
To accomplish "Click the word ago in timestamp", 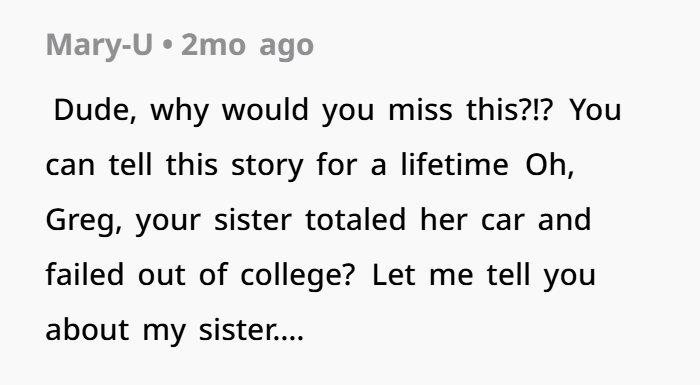I will tap(287, 47).
